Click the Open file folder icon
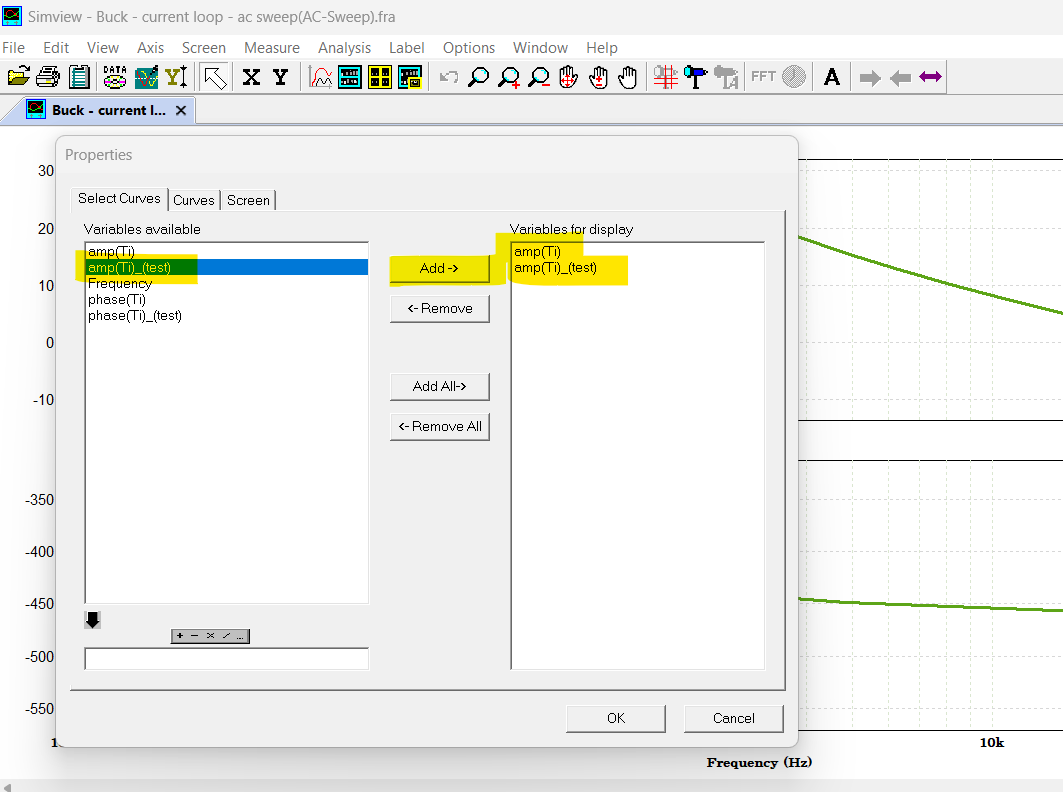 [18, 77]
